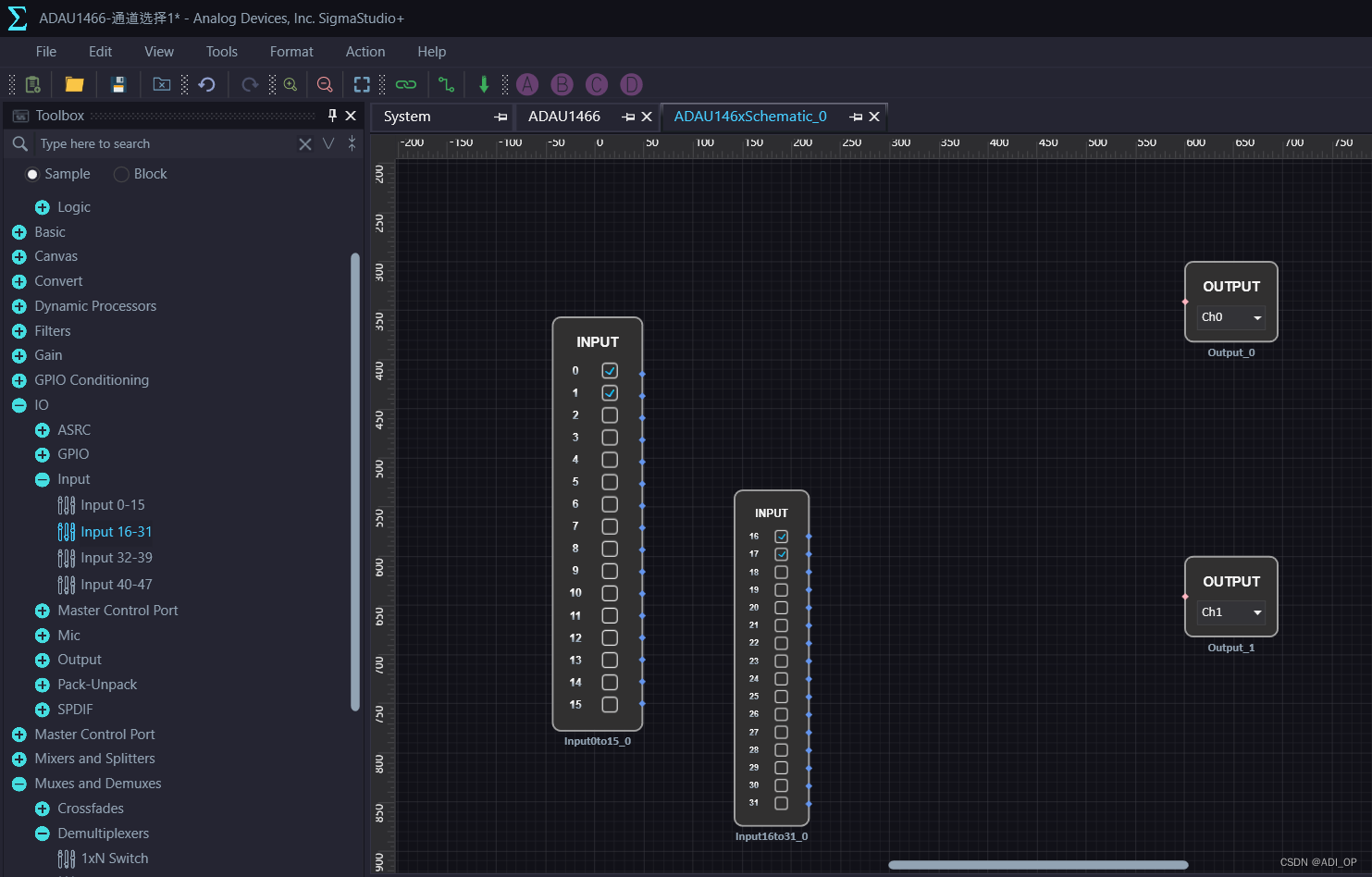This screenshot has height=877, width=1372.
Task: Select the Sample radio button
Action: (32, 174)
